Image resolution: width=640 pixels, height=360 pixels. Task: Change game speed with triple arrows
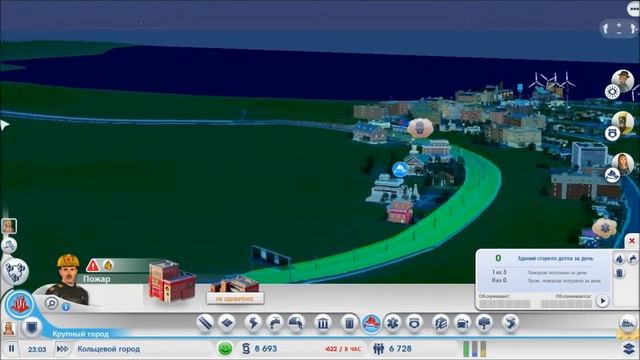click(62, 349)
